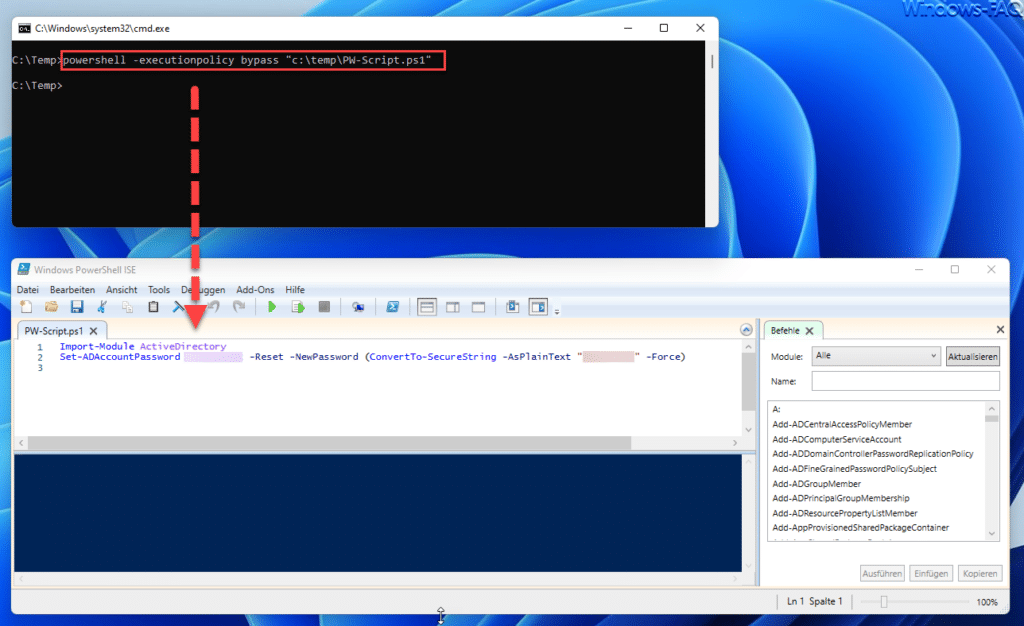The image size is (1024, 626).
Task: Show script pane on the right layout icon
Action: click(x=453, y=307)
